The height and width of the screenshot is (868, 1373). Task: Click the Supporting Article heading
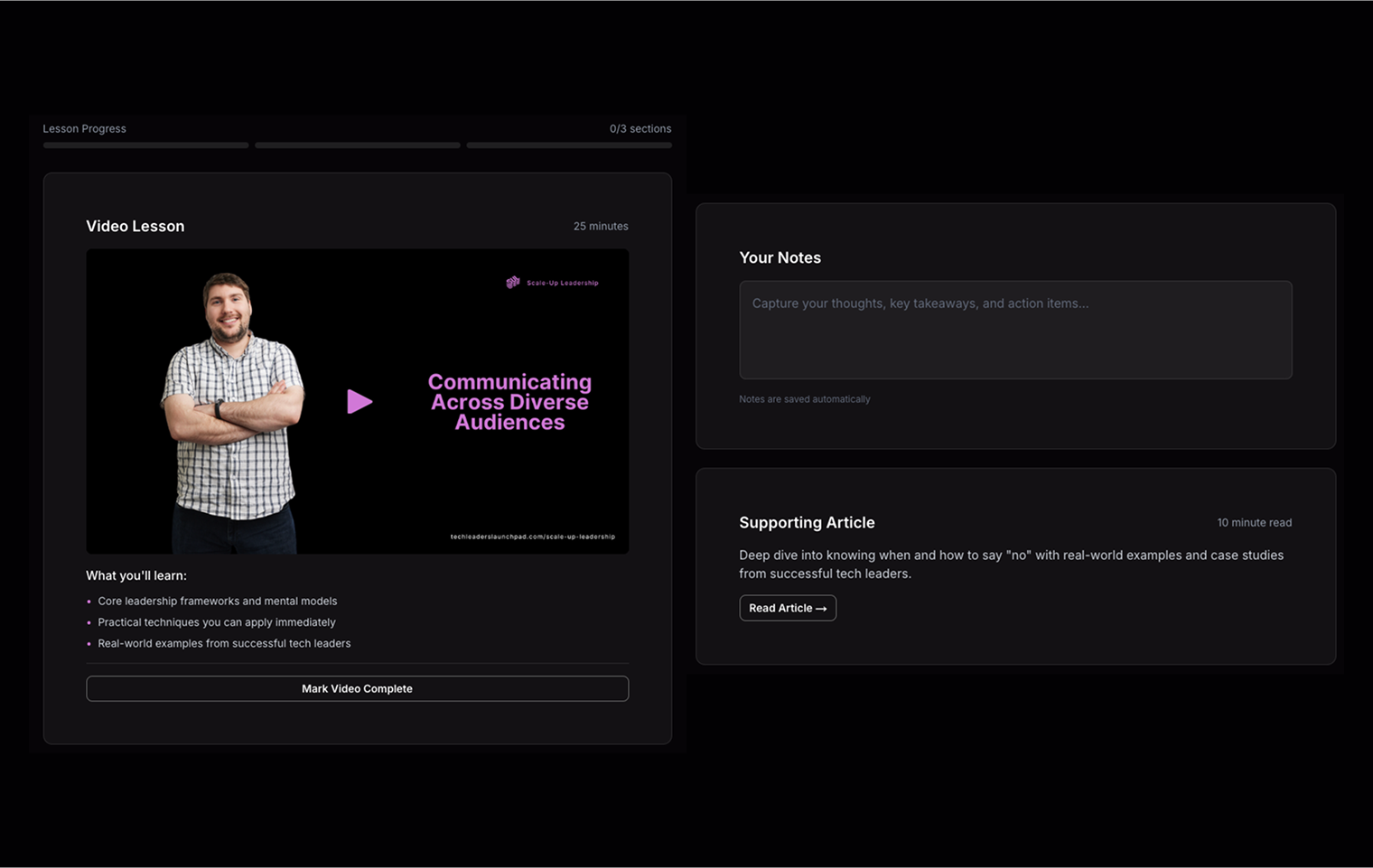click(x=806, y=522)
